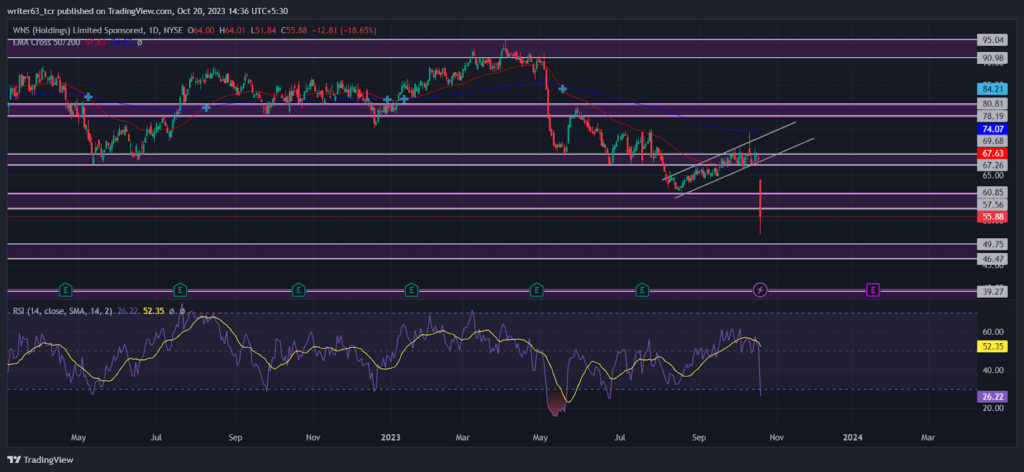Click the large red candle at the latest bar

pos(760,206)
